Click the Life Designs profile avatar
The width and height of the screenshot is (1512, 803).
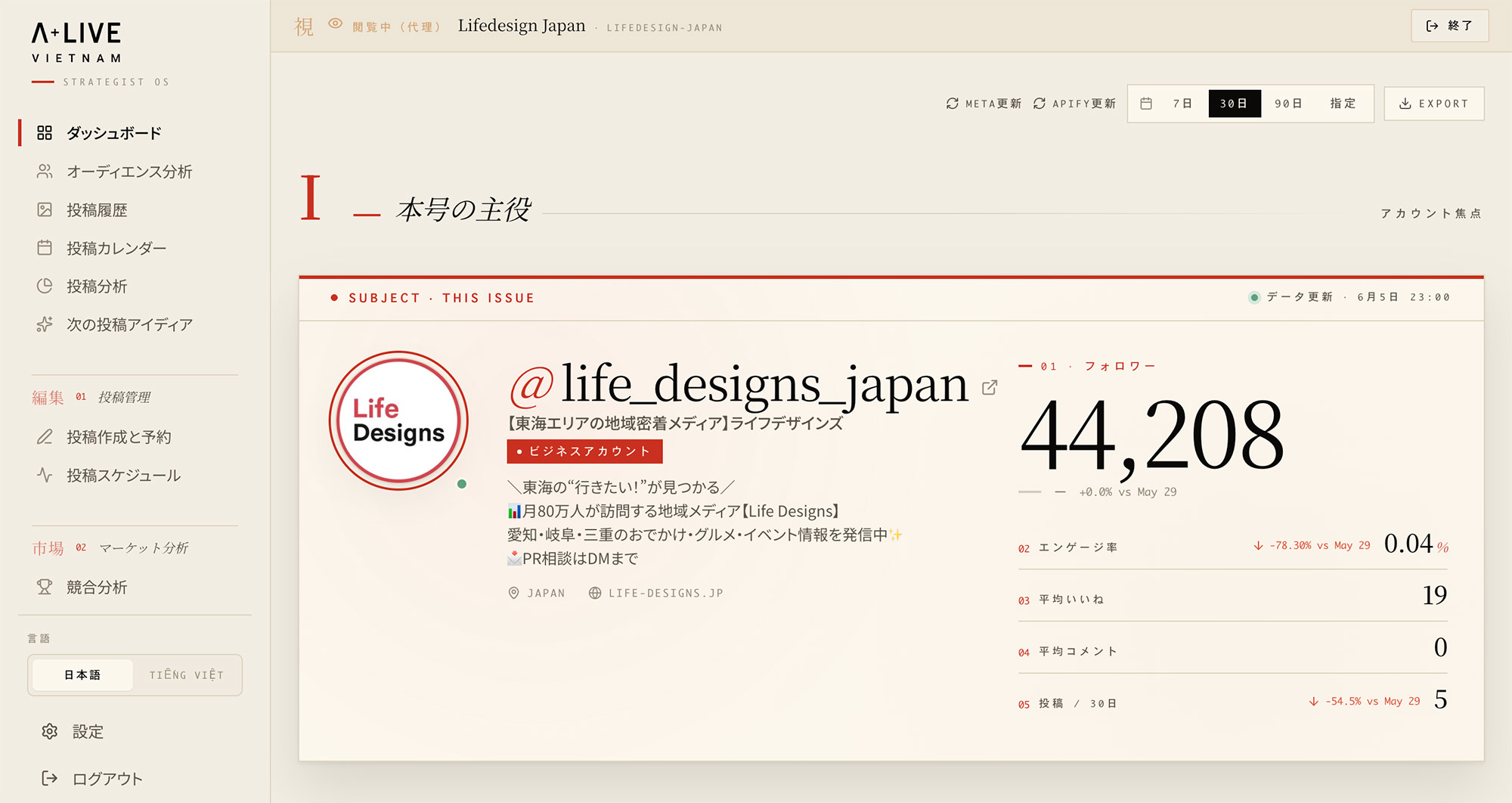coord(398,420)
